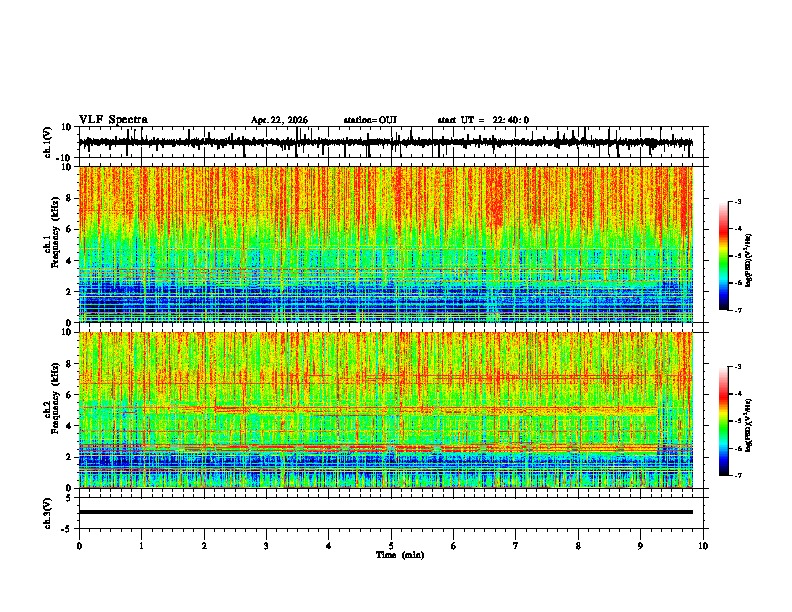Click the 5 minute tick on time axis

[391, 546]
